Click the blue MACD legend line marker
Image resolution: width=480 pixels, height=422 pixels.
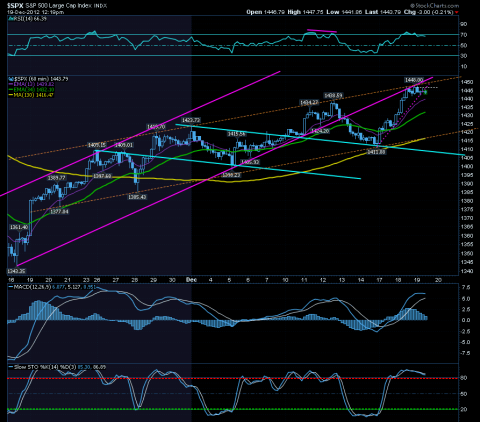tap(10, 287)
